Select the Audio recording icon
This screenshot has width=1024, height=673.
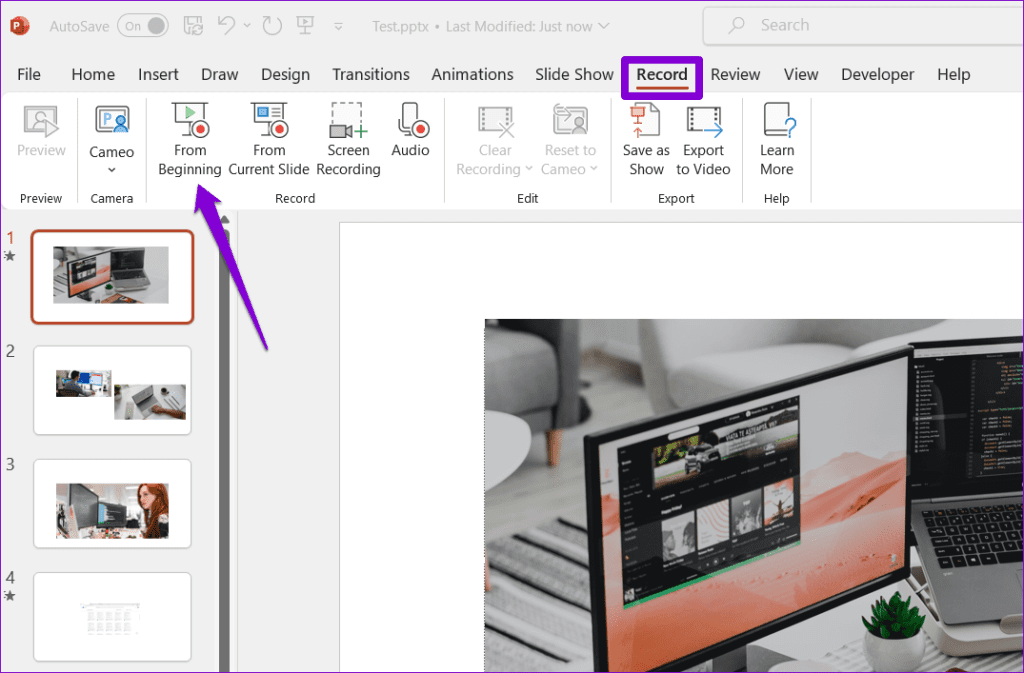click(x=411, y=130)
